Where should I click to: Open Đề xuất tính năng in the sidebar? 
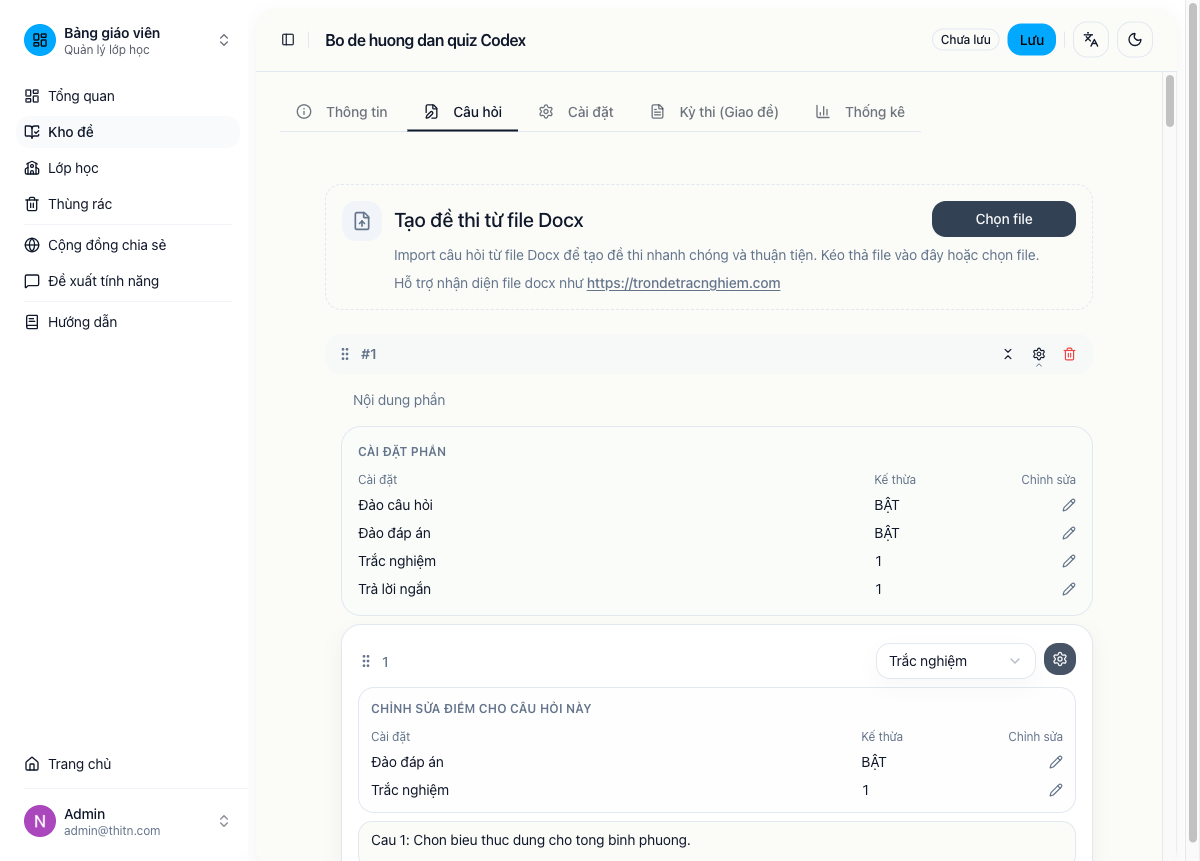tap(128, 281)
